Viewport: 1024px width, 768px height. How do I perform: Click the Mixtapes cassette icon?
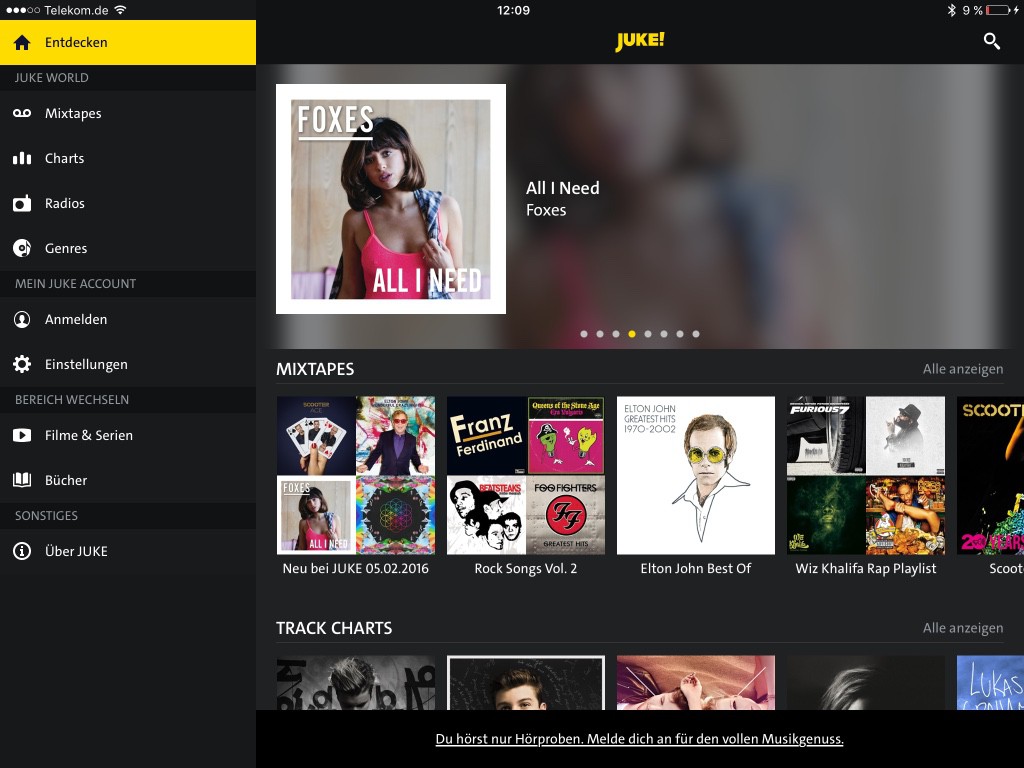click(22, 113)
